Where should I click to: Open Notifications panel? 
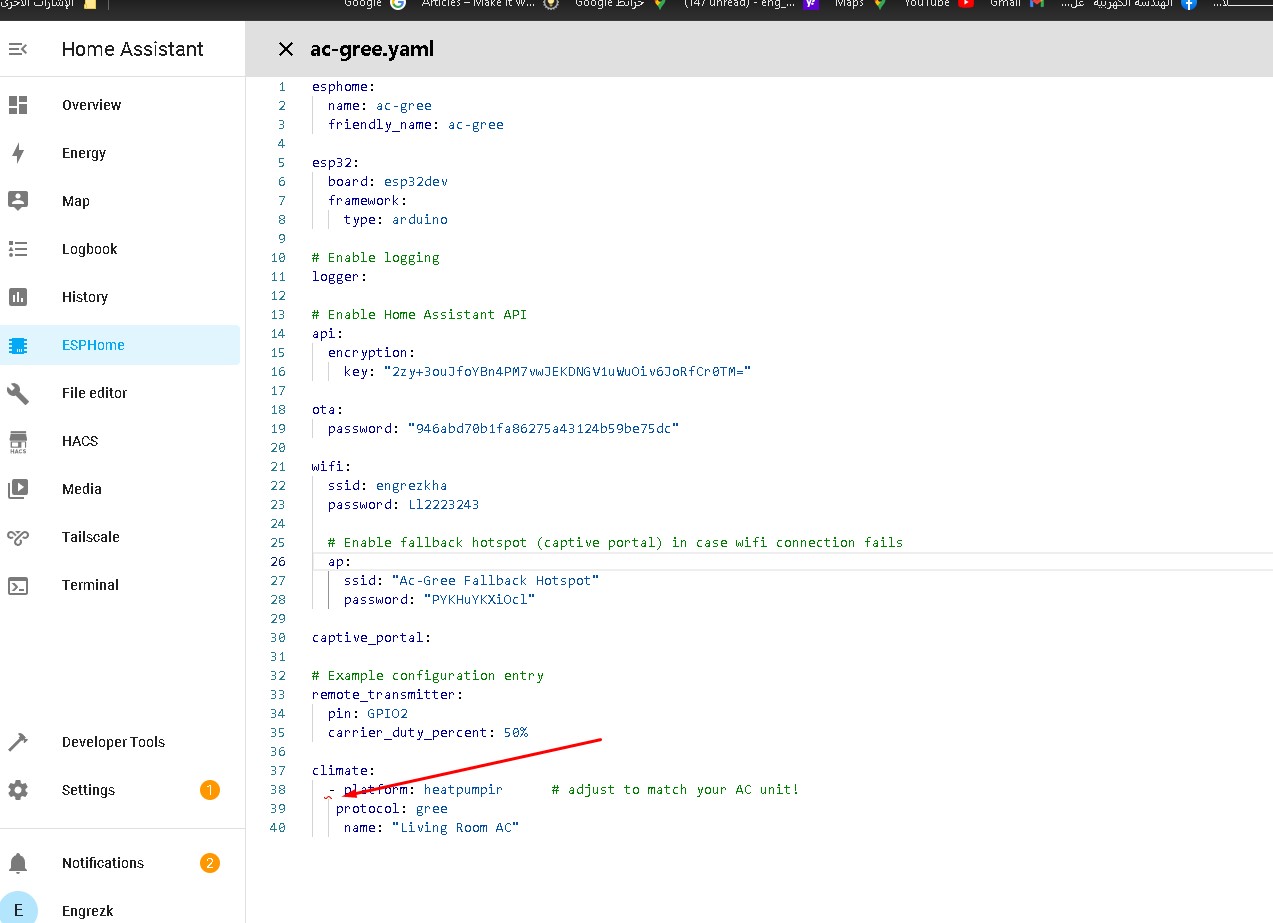(x=102, y=863)
